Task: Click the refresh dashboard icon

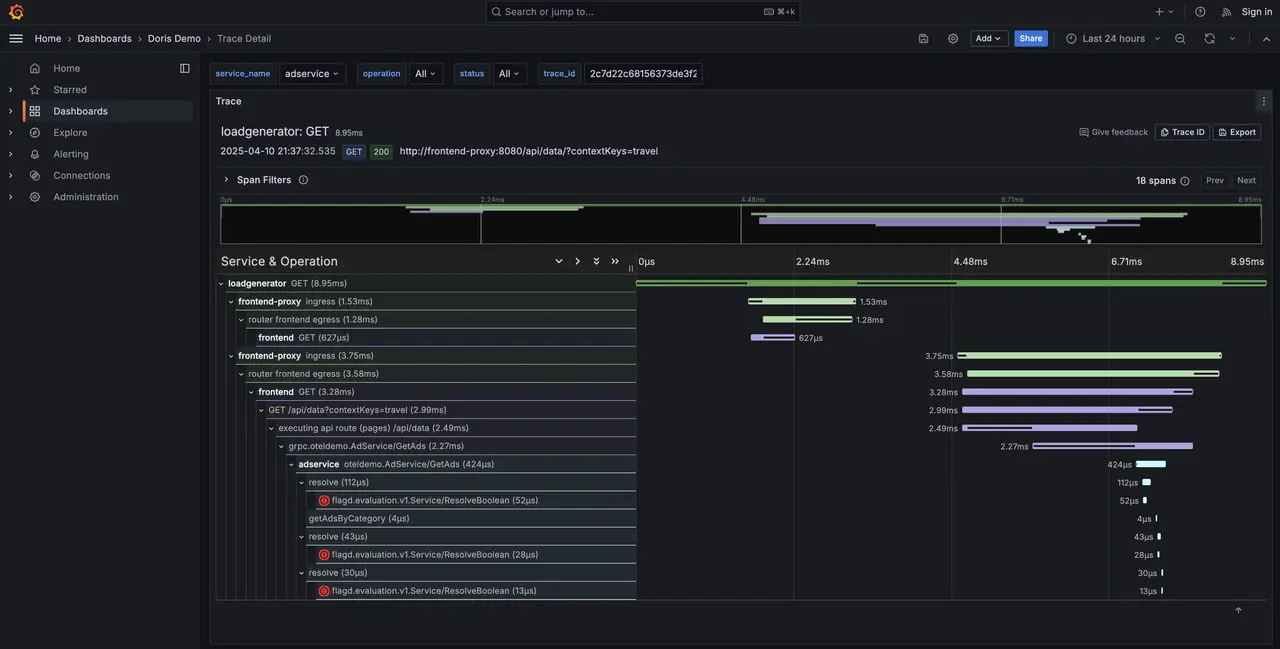Action: (1210, 39)
